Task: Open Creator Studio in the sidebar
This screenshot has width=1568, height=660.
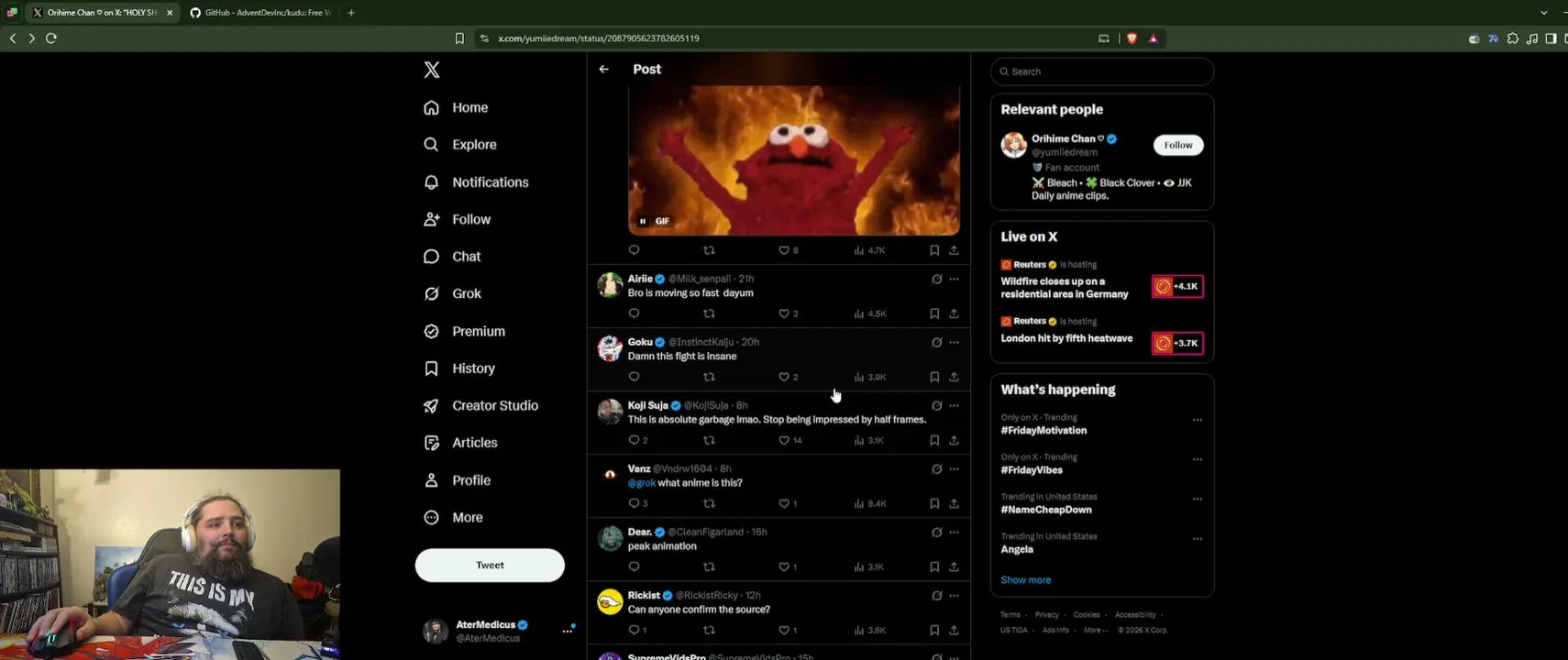Action: tap(481, 405)
